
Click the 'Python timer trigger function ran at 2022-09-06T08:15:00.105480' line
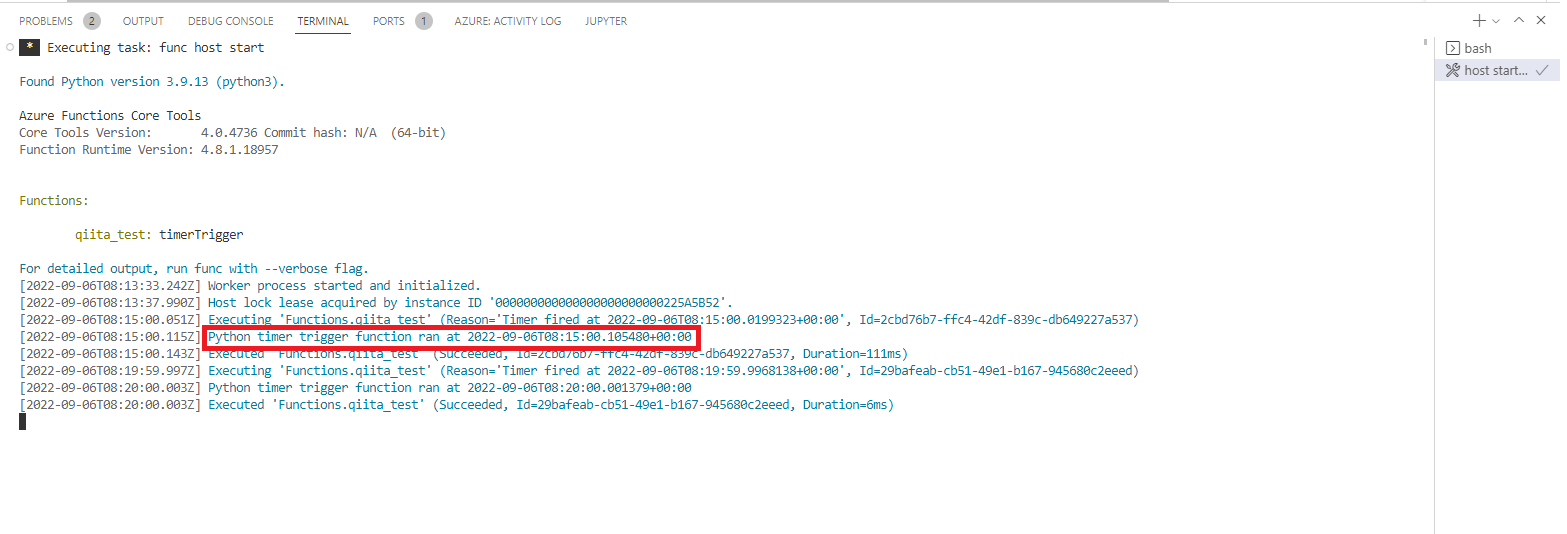450,336
